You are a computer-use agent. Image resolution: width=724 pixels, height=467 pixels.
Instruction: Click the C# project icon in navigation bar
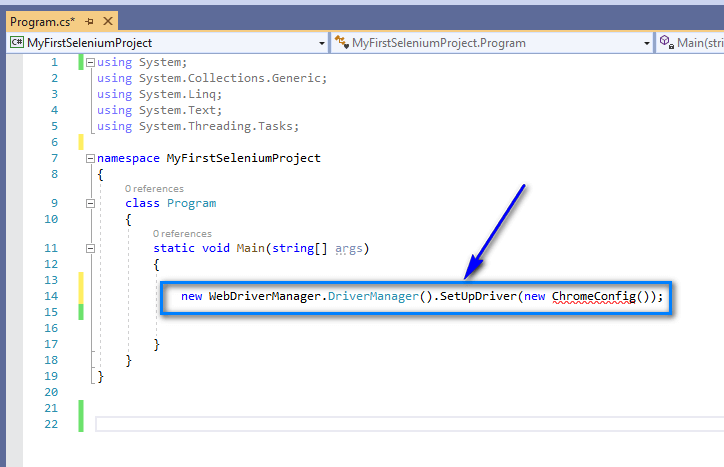pyautogui.click(x=17, y=42)
